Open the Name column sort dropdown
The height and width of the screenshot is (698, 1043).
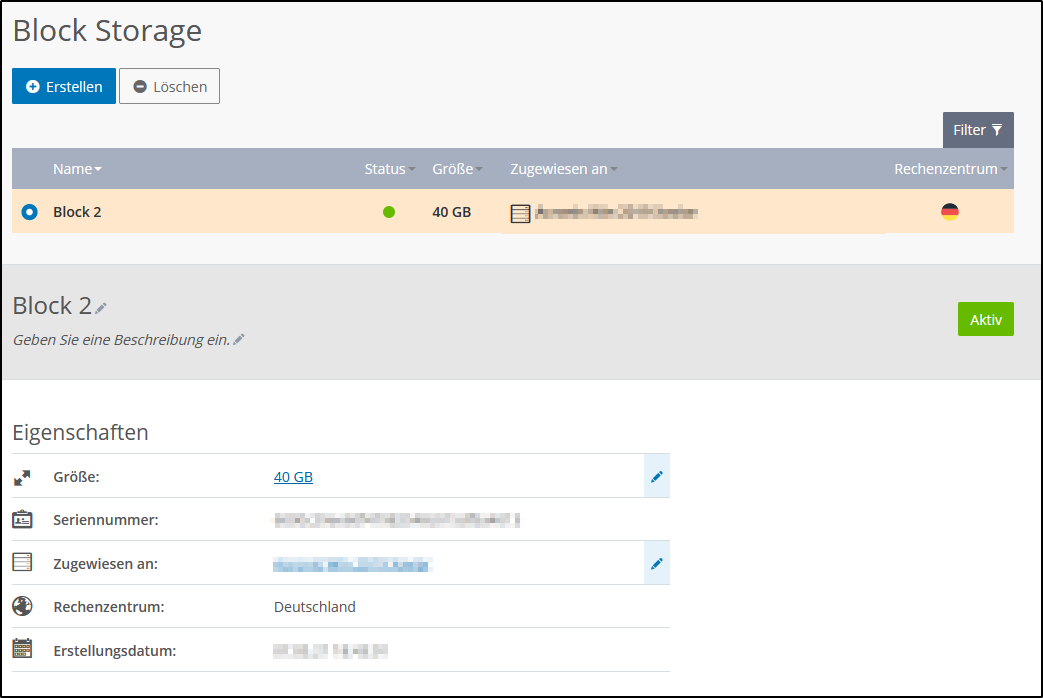pos(95,168)
